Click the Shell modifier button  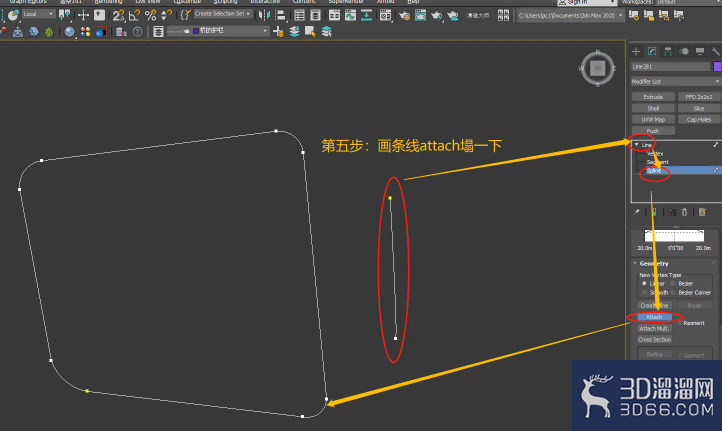[x=653, y=108]
